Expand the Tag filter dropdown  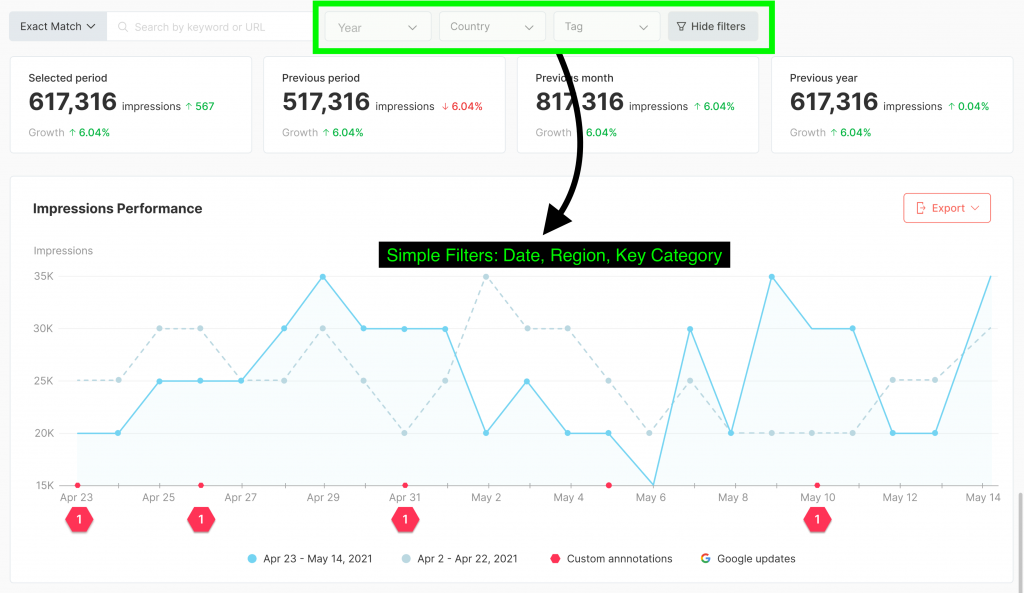pos(606,27)
